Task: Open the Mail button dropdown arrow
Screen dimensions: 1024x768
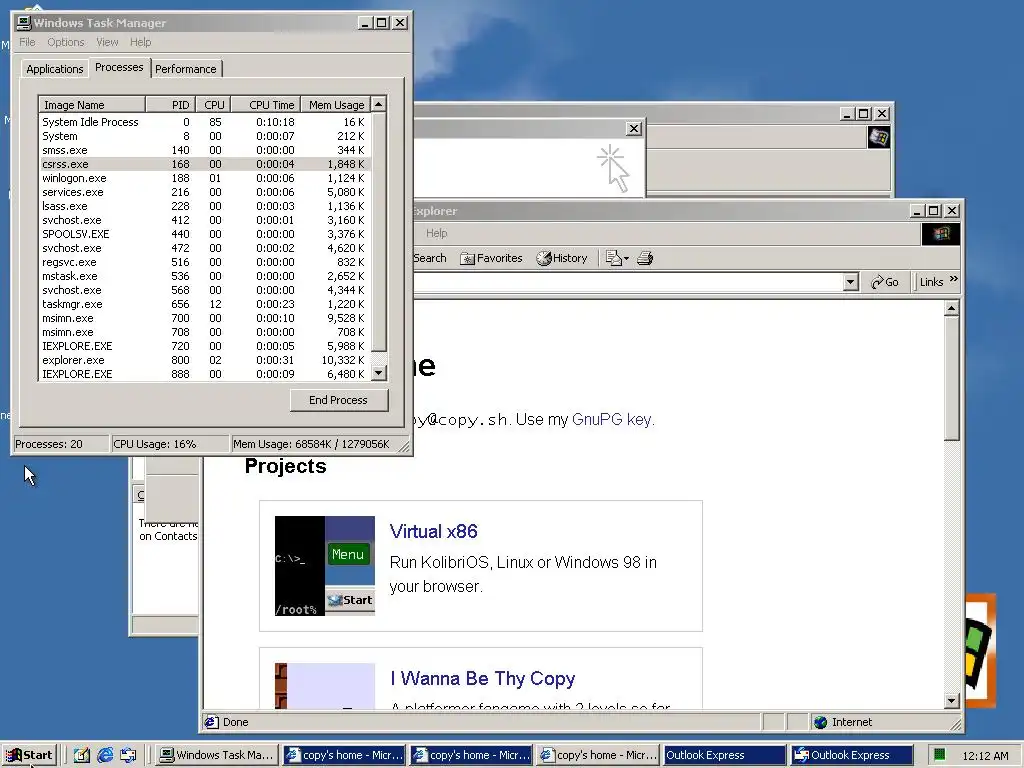Action: tap(626, 259)
